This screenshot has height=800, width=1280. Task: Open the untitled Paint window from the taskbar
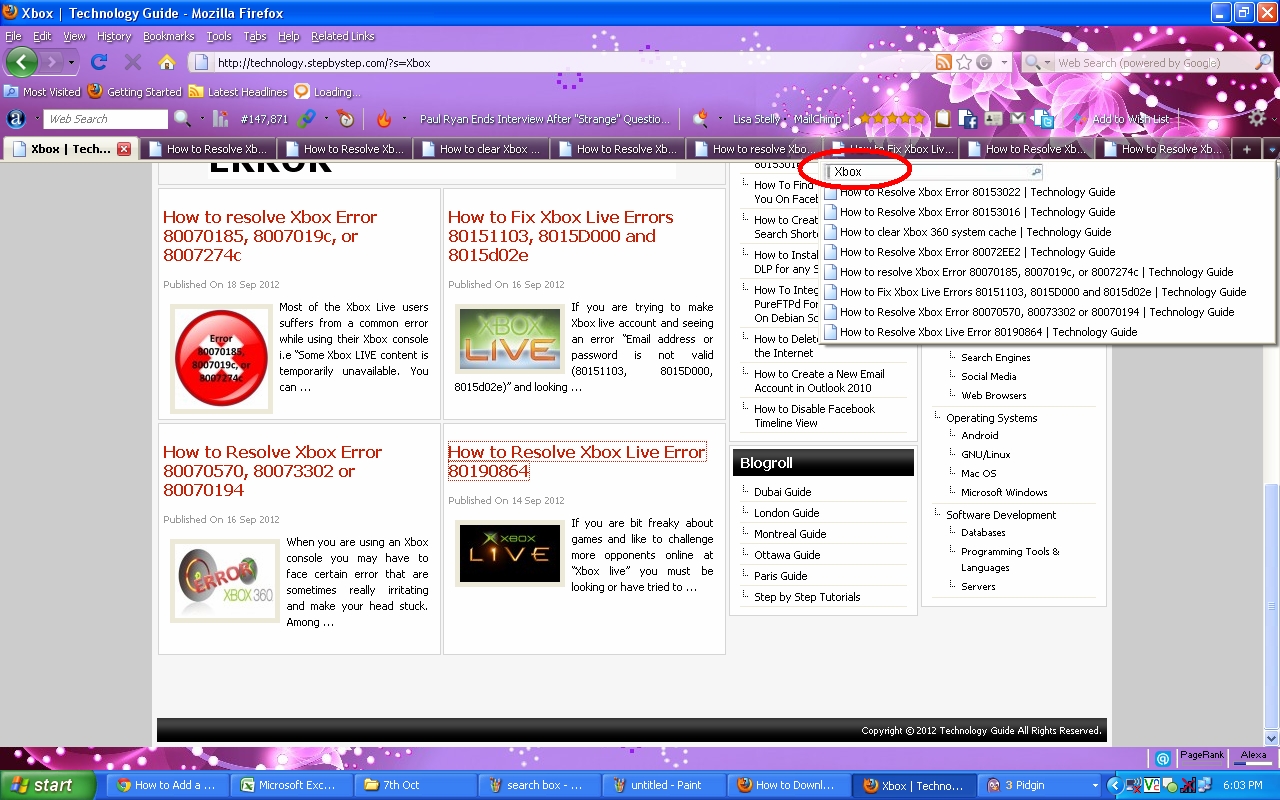663,785
